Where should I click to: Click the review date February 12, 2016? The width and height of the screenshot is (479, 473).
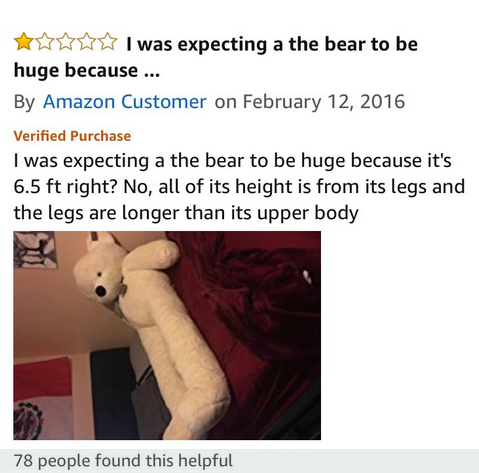(x=324, y=101)
